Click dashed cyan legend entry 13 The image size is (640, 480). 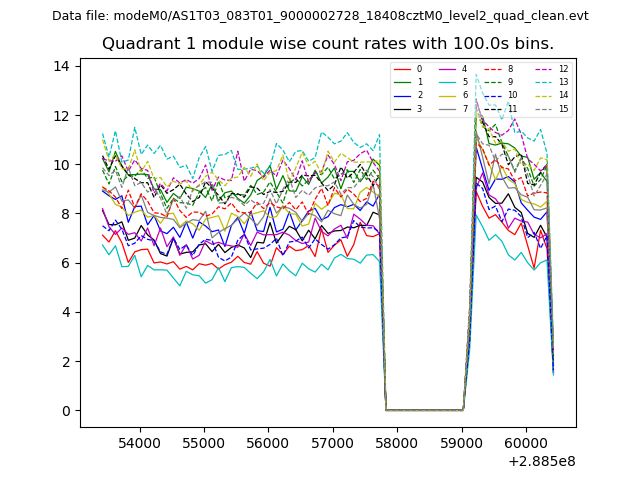(545, 82)
